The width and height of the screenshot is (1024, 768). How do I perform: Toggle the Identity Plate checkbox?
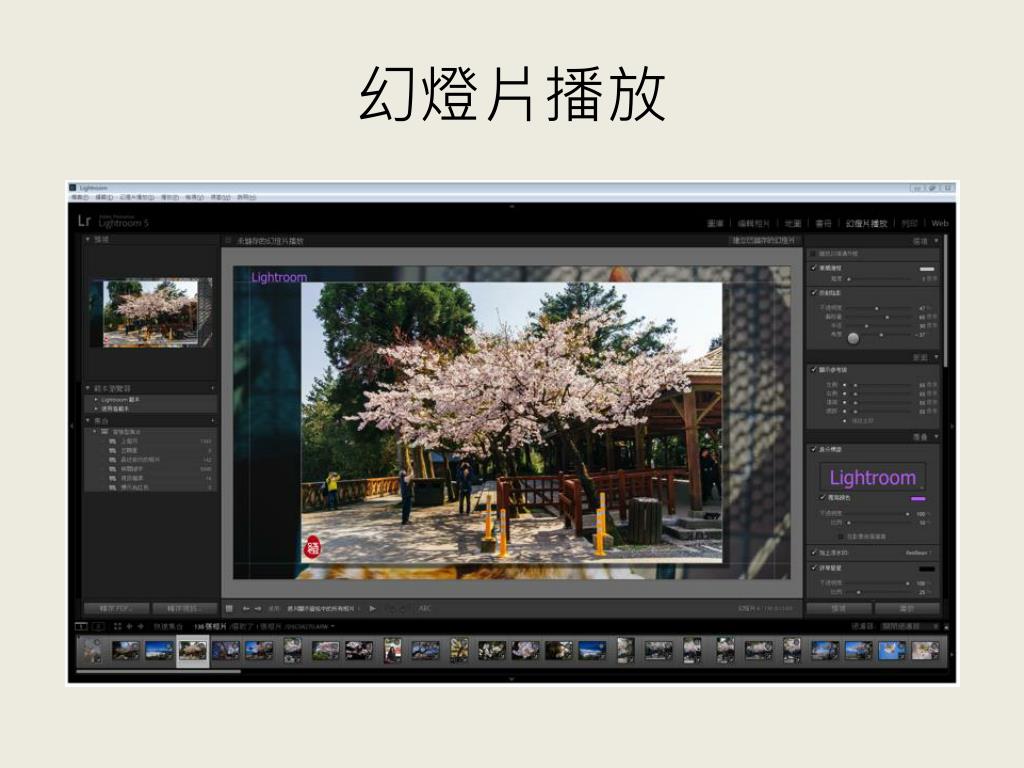(813, 449)
